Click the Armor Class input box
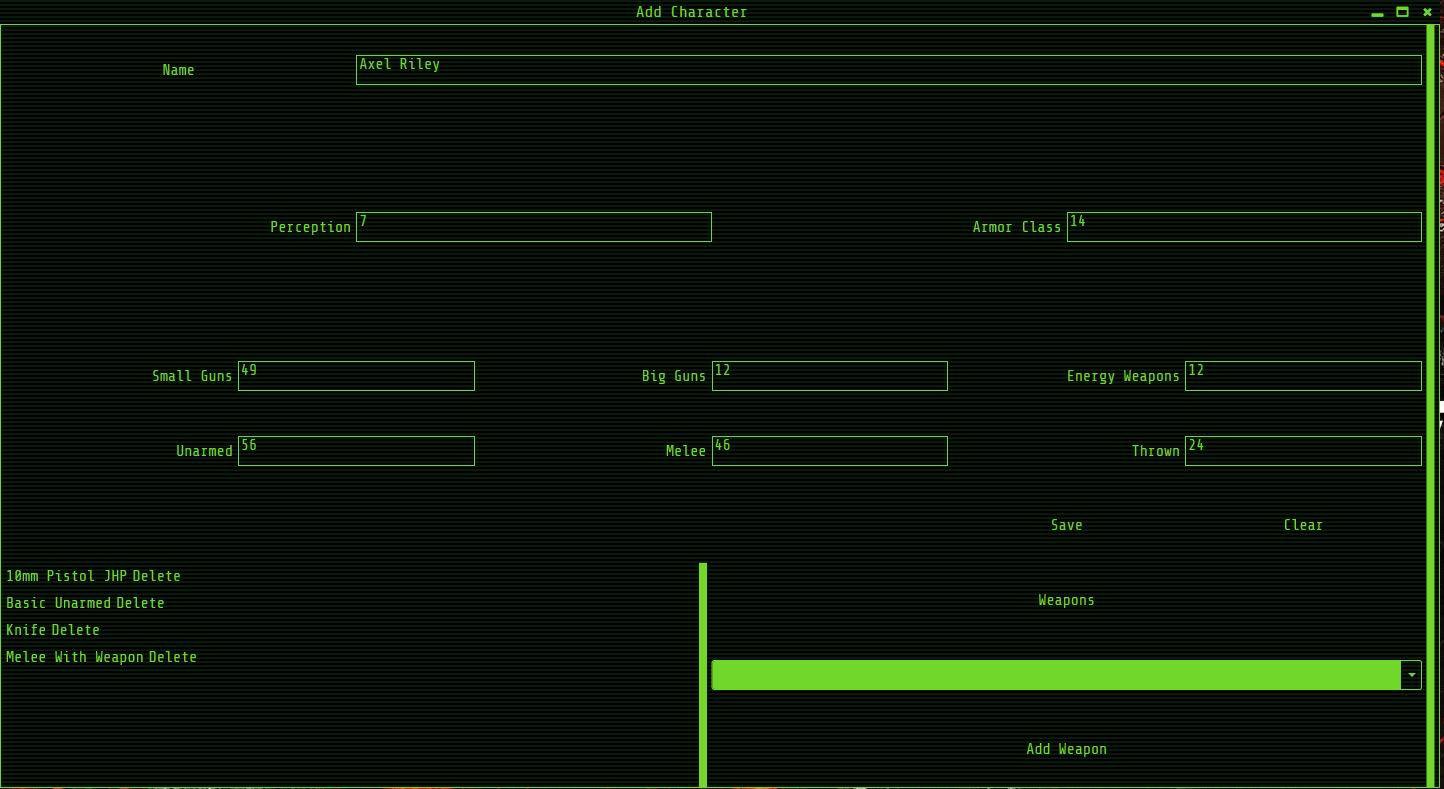 (1243, 227)
